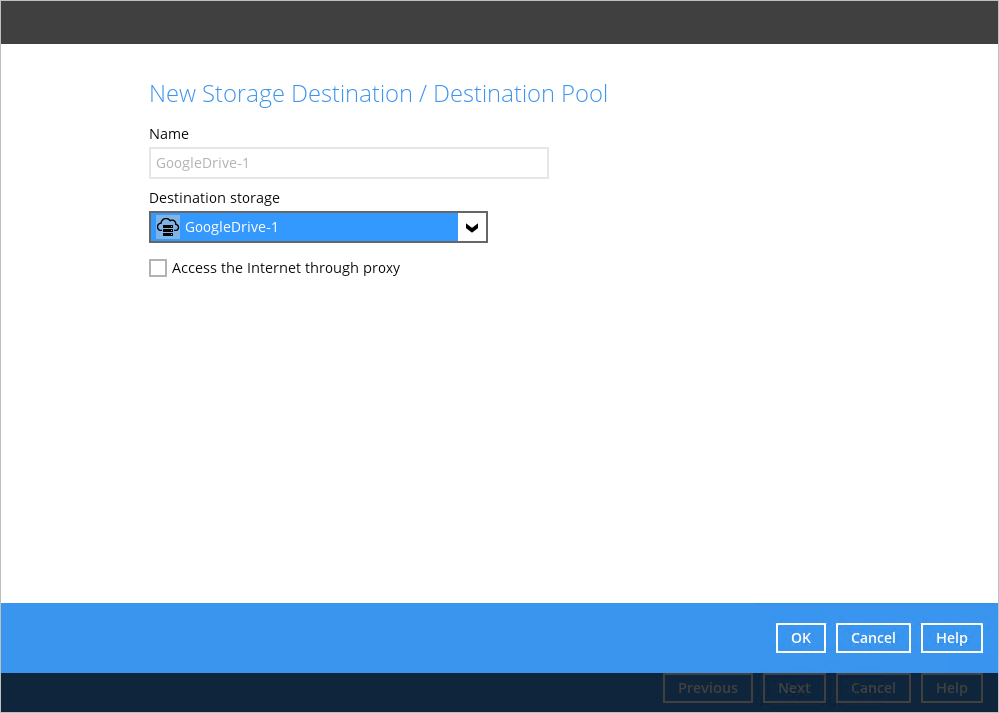Image resolution: width=999 pixels, height=713 pixels.
Task: Click the "Destination Pool" part of the heading
Action: [x=520, y=94]
